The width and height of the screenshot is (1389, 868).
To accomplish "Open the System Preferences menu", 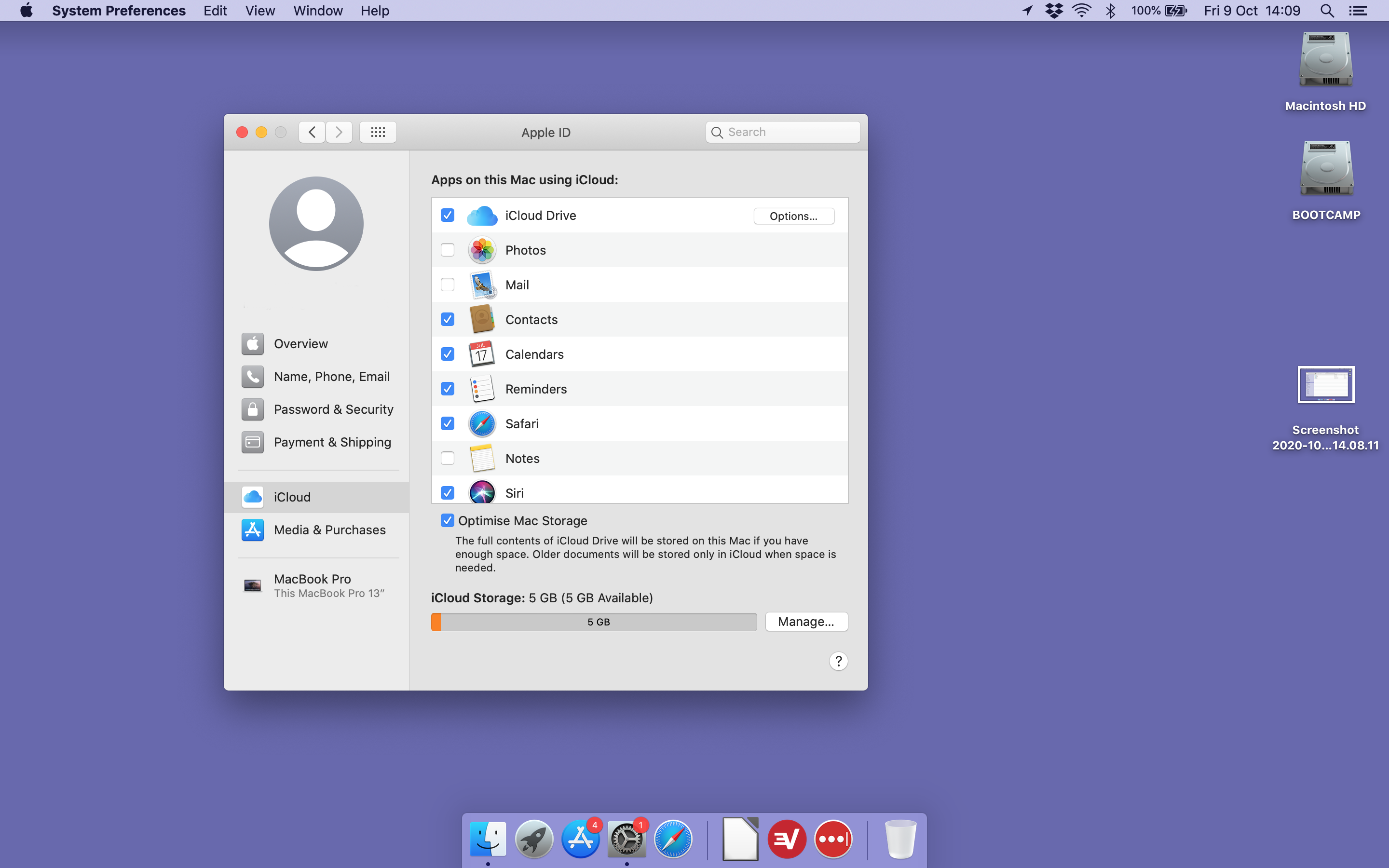I will tap(119, 10).
